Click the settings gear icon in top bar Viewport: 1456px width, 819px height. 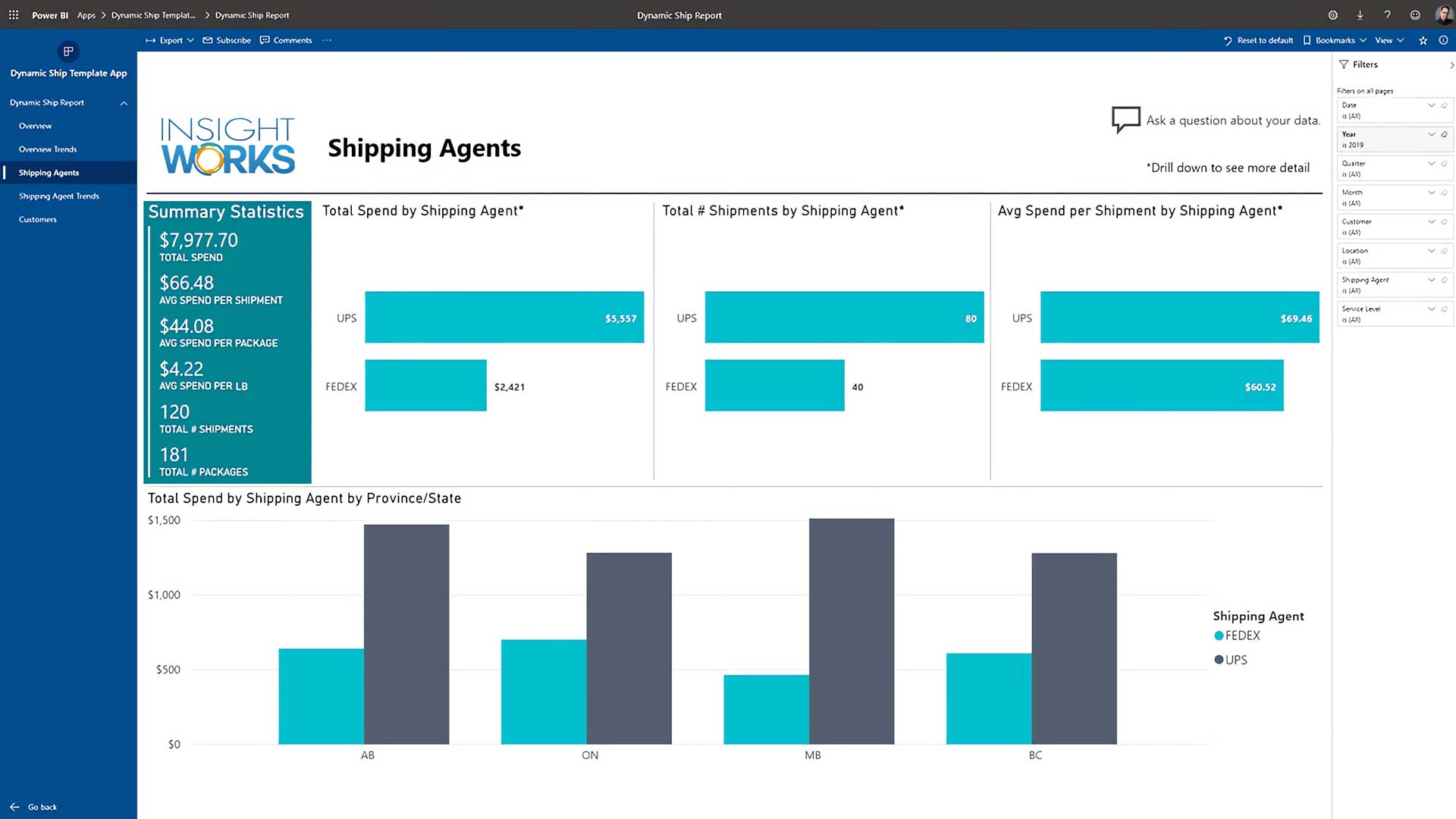click(1332, 15)
